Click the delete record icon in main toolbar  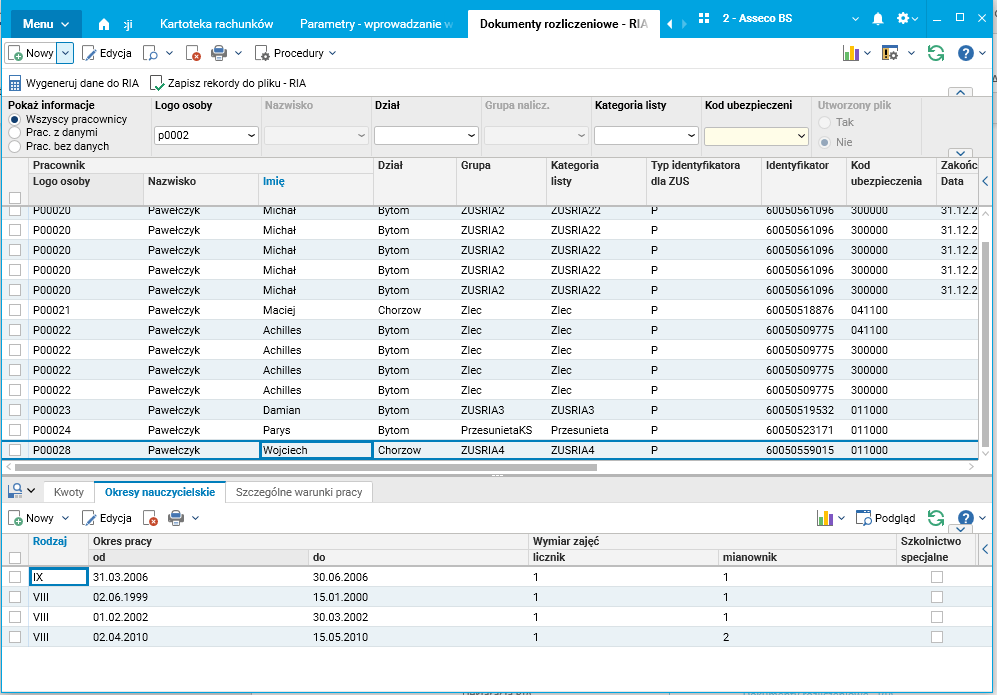coord(192,53)
